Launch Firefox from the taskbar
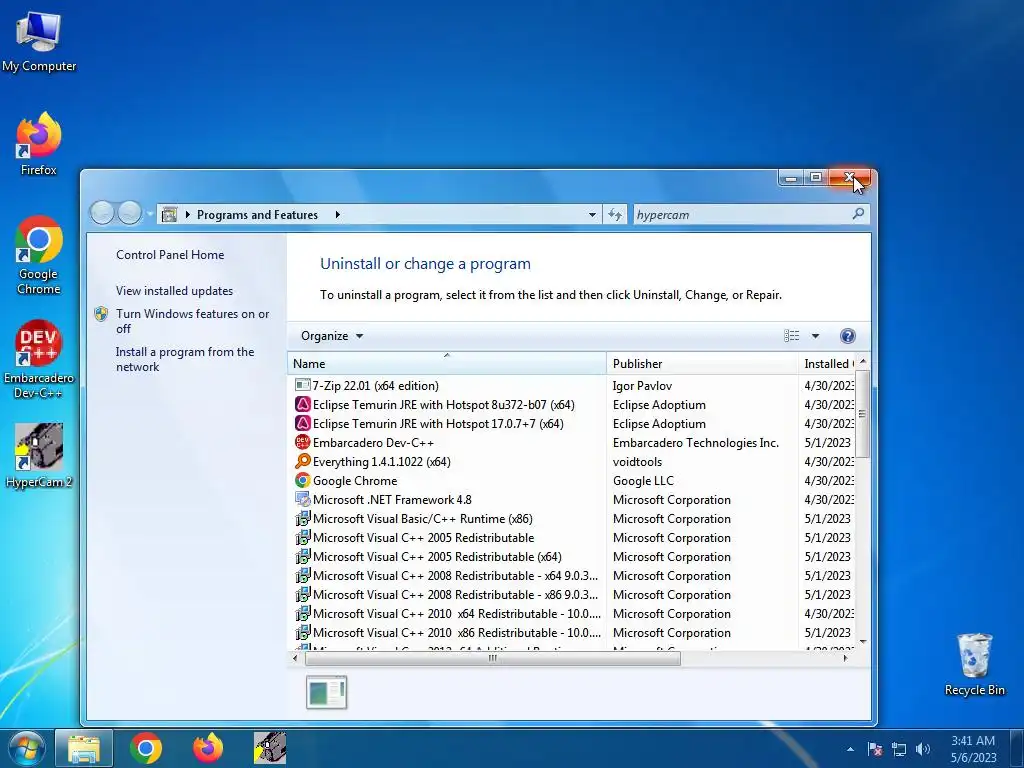Viewport: 1024px width, 768px height. coord(208,748)
